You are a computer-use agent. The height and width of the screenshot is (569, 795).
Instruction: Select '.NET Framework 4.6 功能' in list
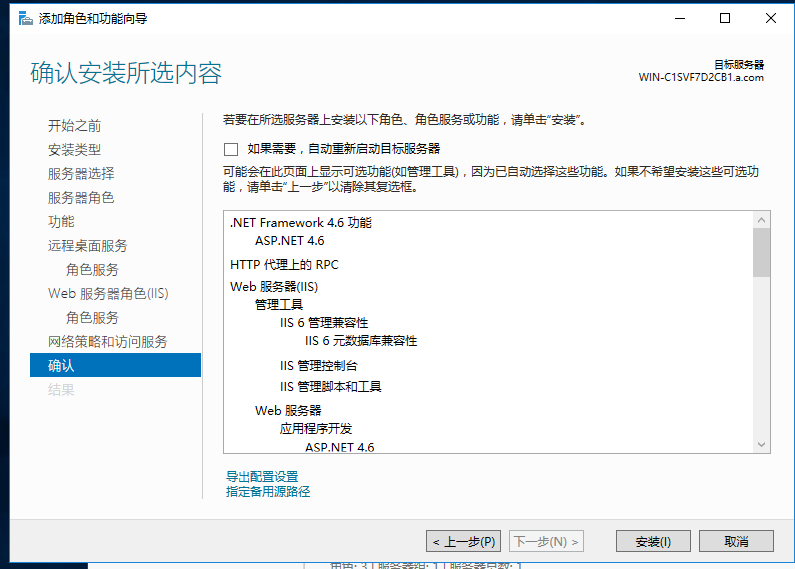click(x=301, y=223)
